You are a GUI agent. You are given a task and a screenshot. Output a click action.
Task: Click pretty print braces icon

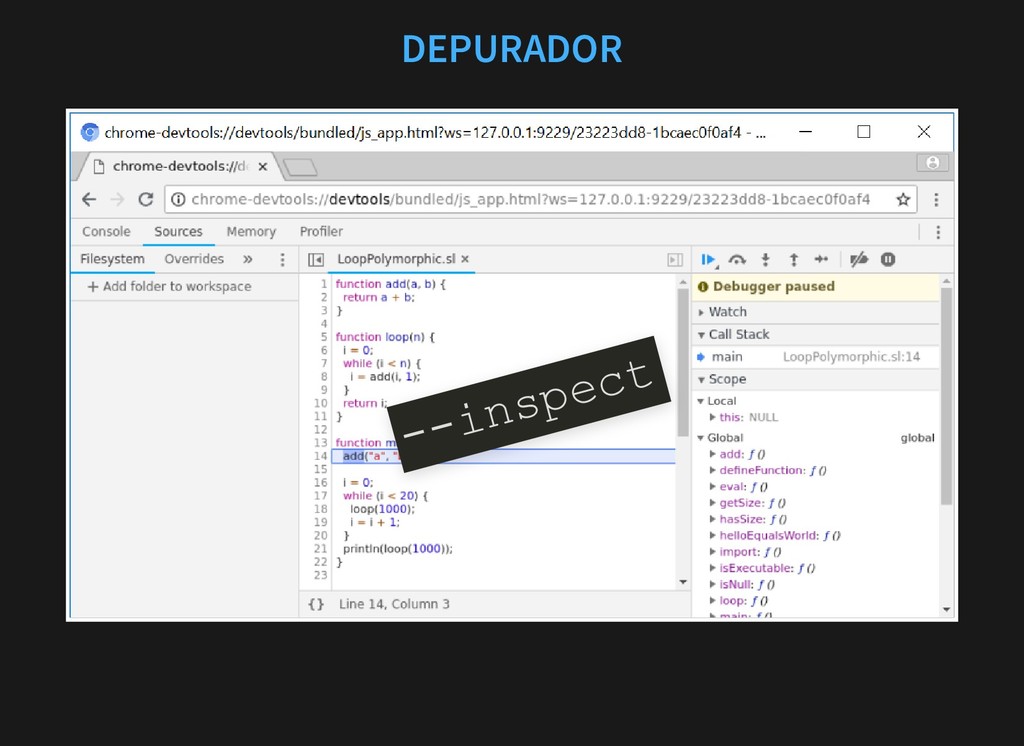[x=316, y=604]
